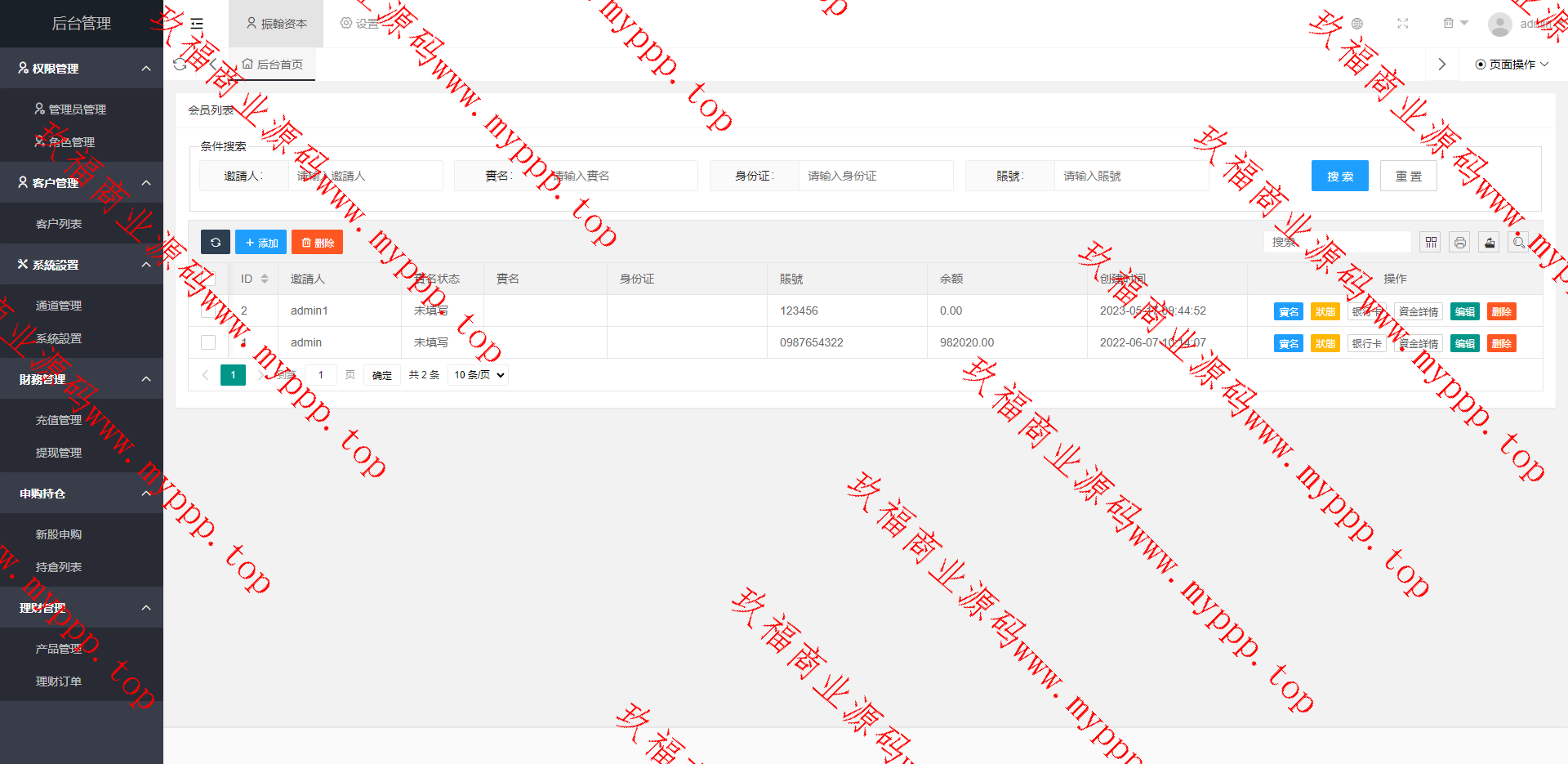
Task: Click 银行卡 button for admin row
Action: [1367, 343]
